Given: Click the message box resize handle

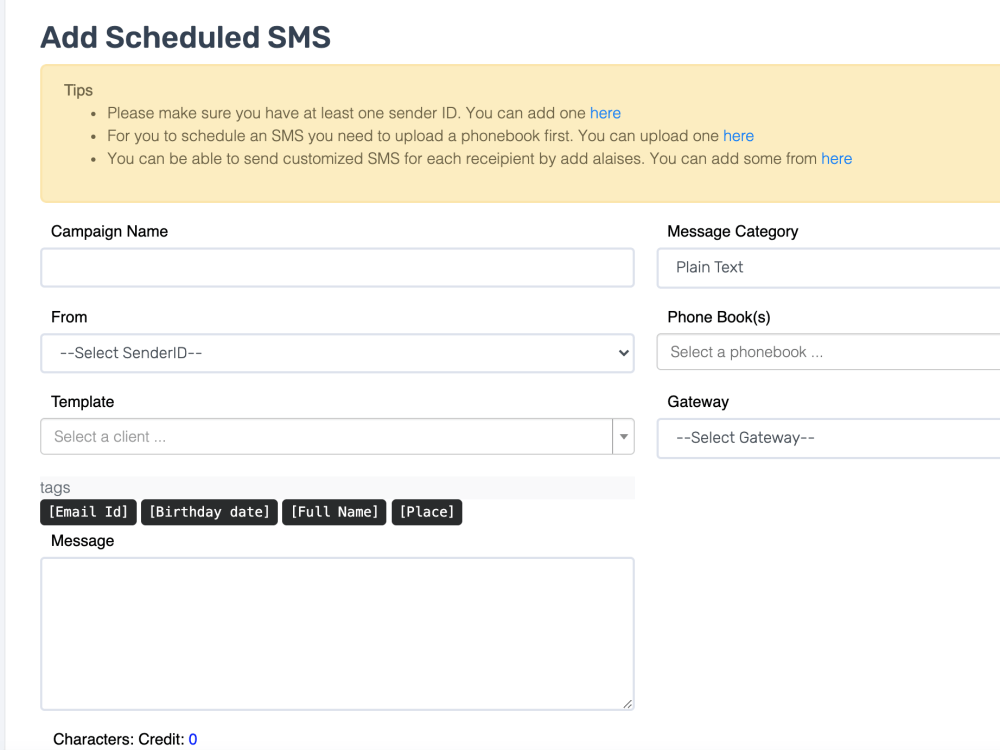Looking at the screenshot, I should (628, 703).
